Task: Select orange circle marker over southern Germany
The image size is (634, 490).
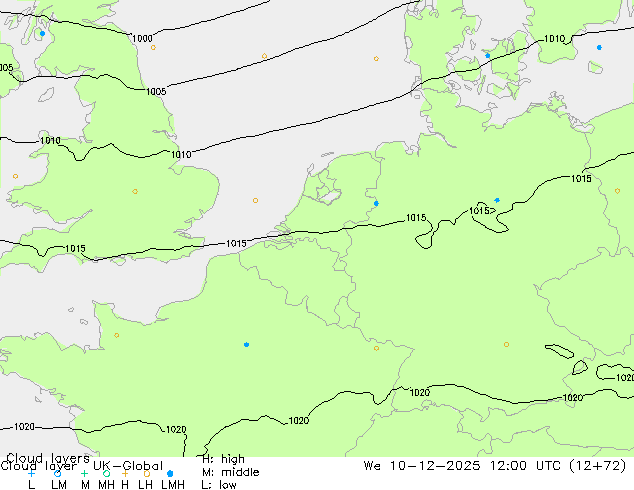Action: pyautogui.click(x=506, y=344)
